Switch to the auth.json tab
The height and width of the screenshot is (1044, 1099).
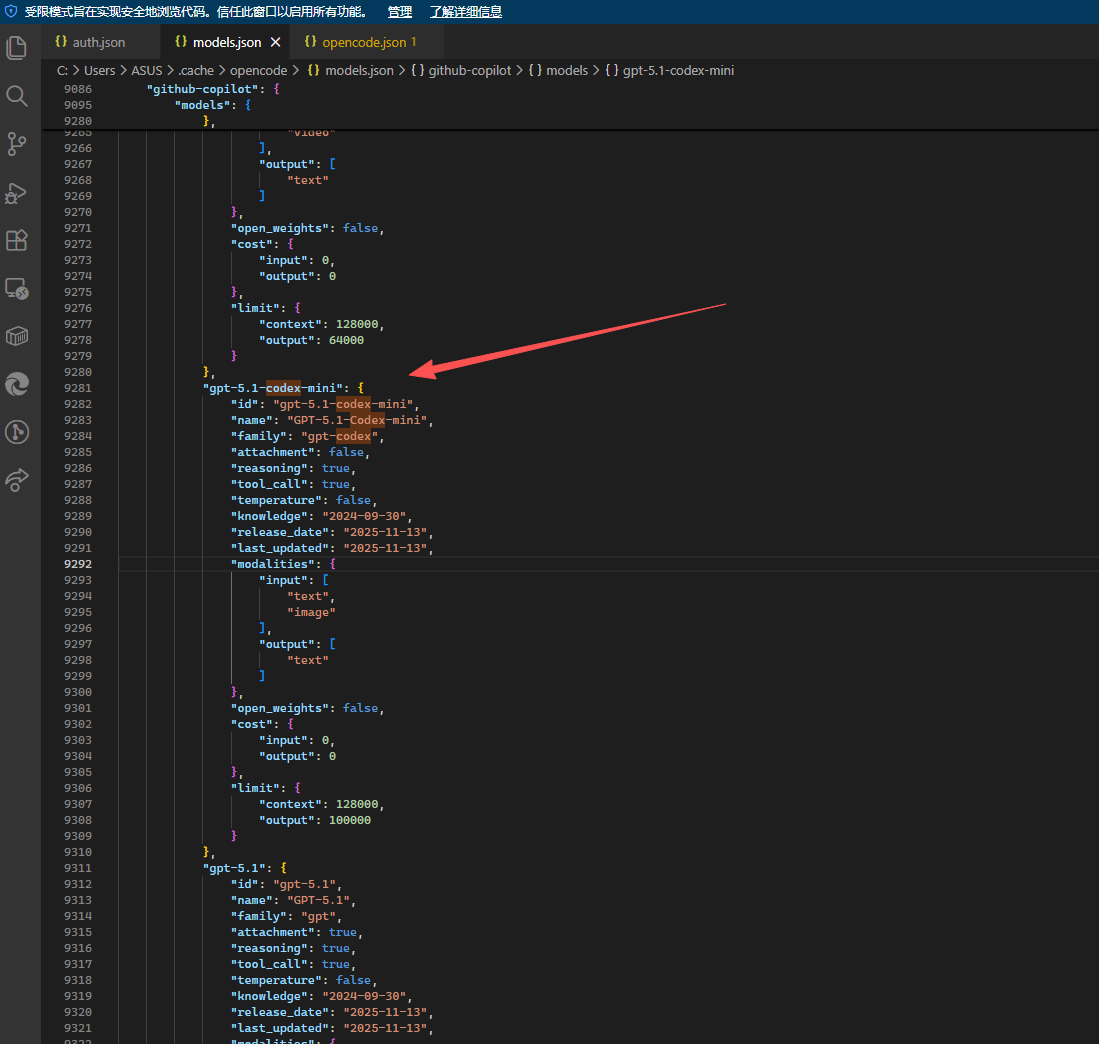98,43
